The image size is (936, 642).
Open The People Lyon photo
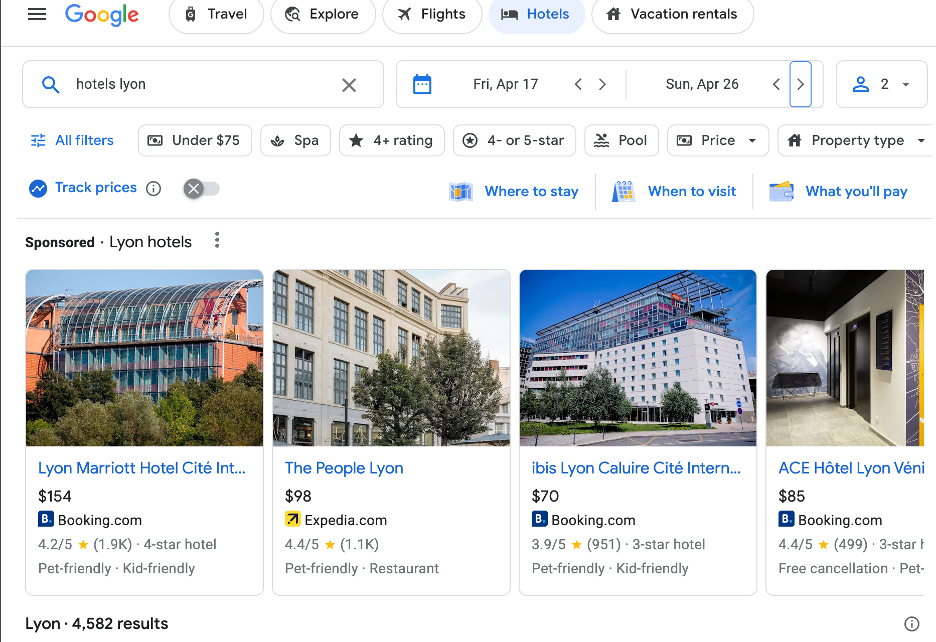click(x=392, y=358)
